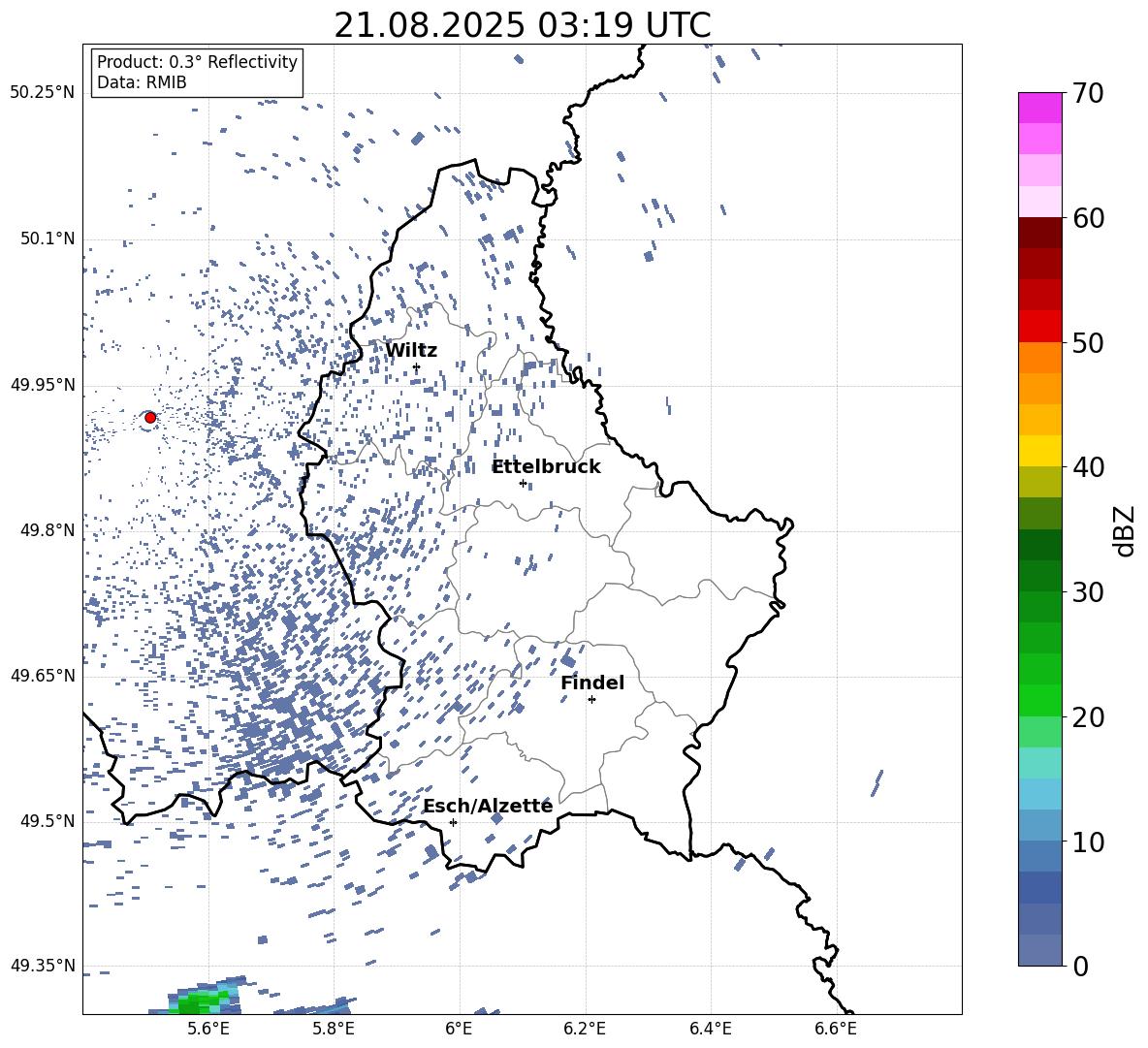
Task: Click the light blue band above 10
Action: (x=1039, y=825)
